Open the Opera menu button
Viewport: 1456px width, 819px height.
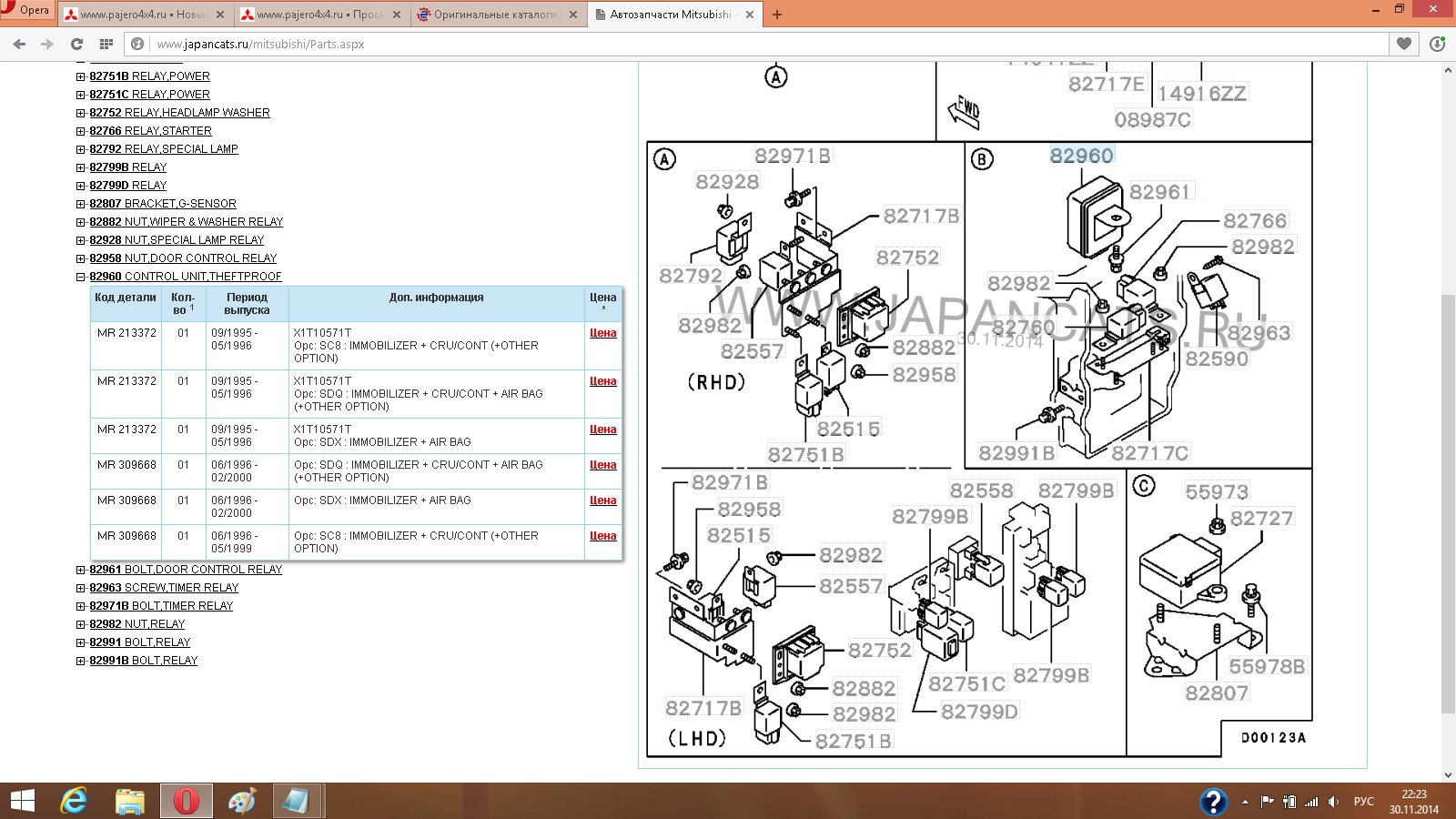[27, 11]
